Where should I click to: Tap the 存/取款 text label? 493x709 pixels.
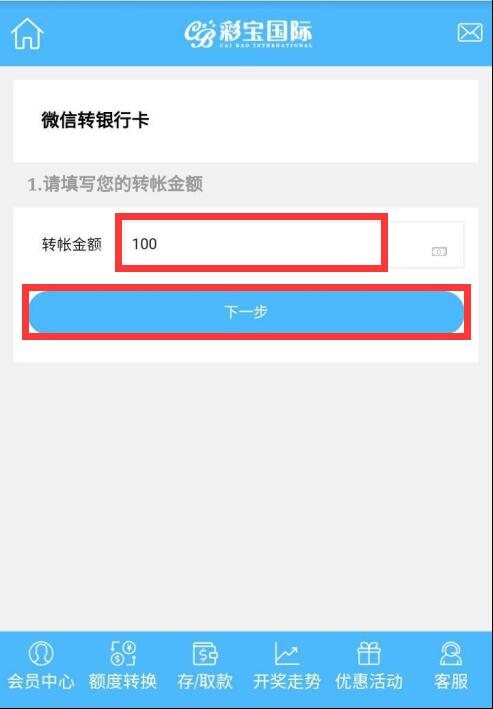click(205, 681)
